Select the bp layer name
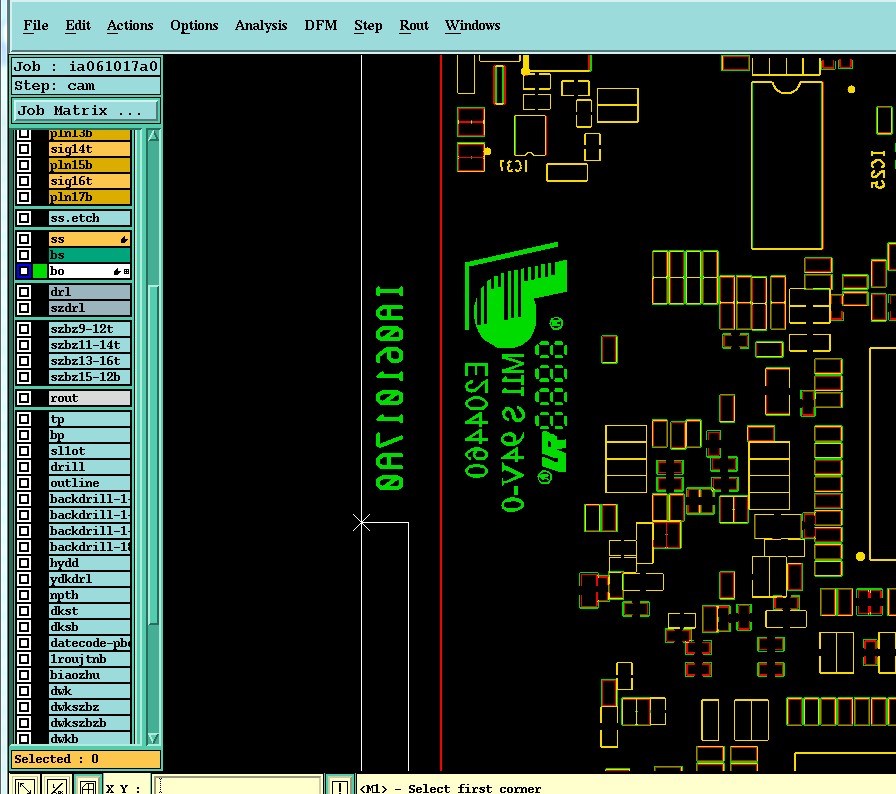896x794 pixels. point(90,435)
